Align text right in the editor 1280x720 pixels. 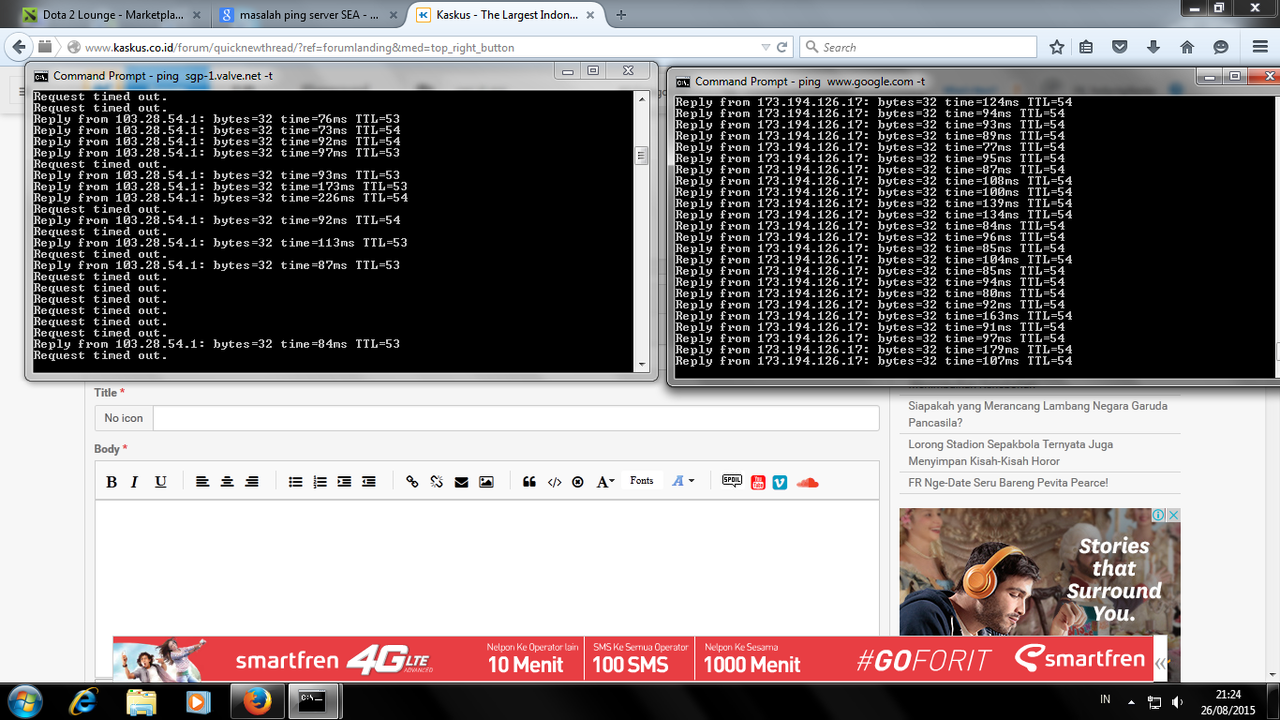tap(252, 482)
